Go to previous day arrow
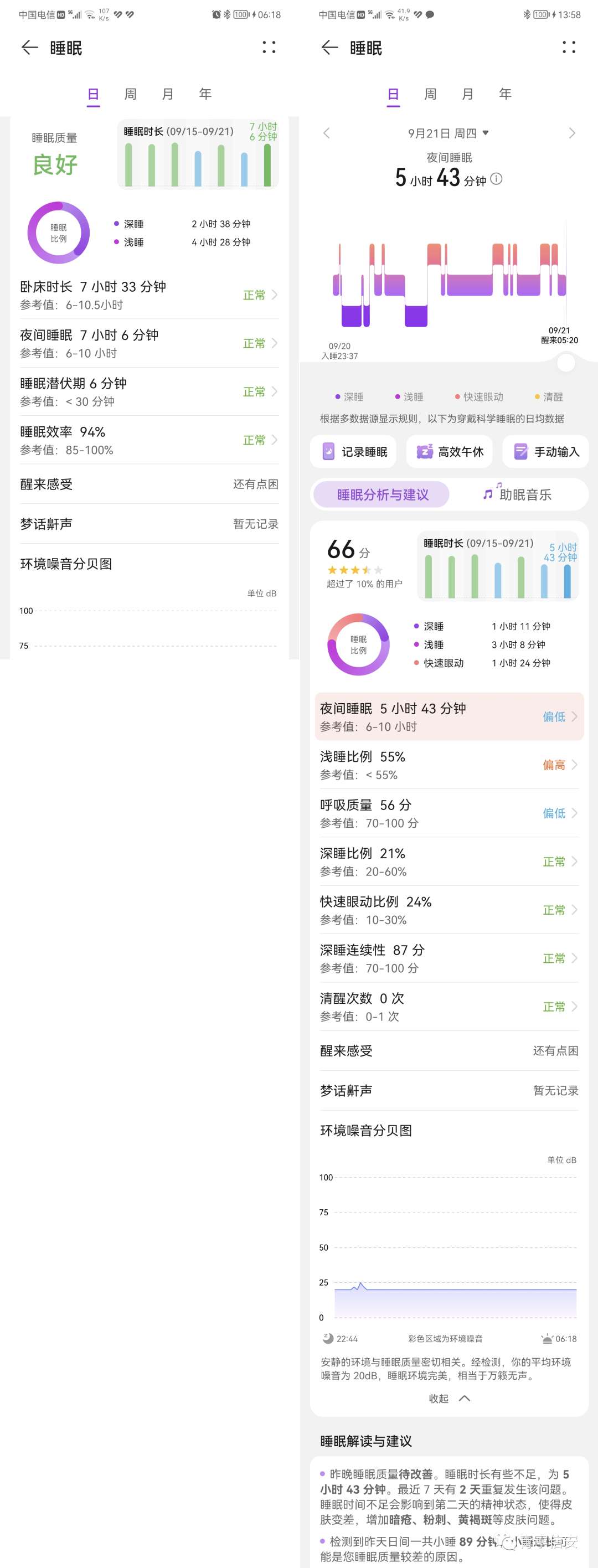This screenshot has height=1568, width=598. pos(326,133)
